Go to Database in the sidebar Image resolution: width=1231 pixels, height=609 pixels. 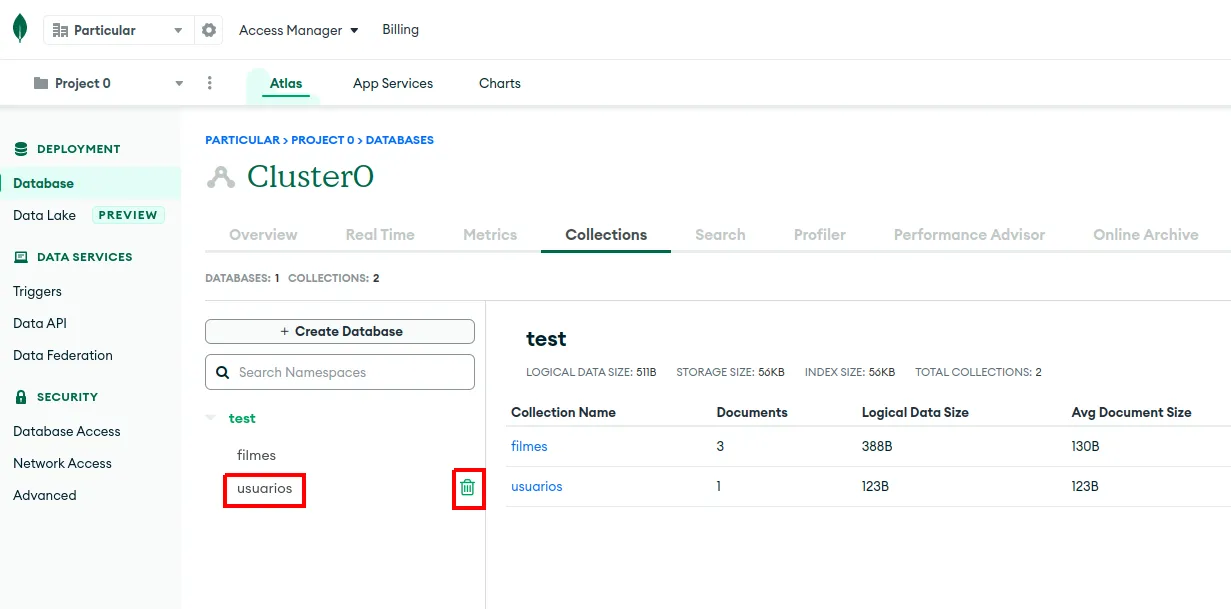click(90, 183)
